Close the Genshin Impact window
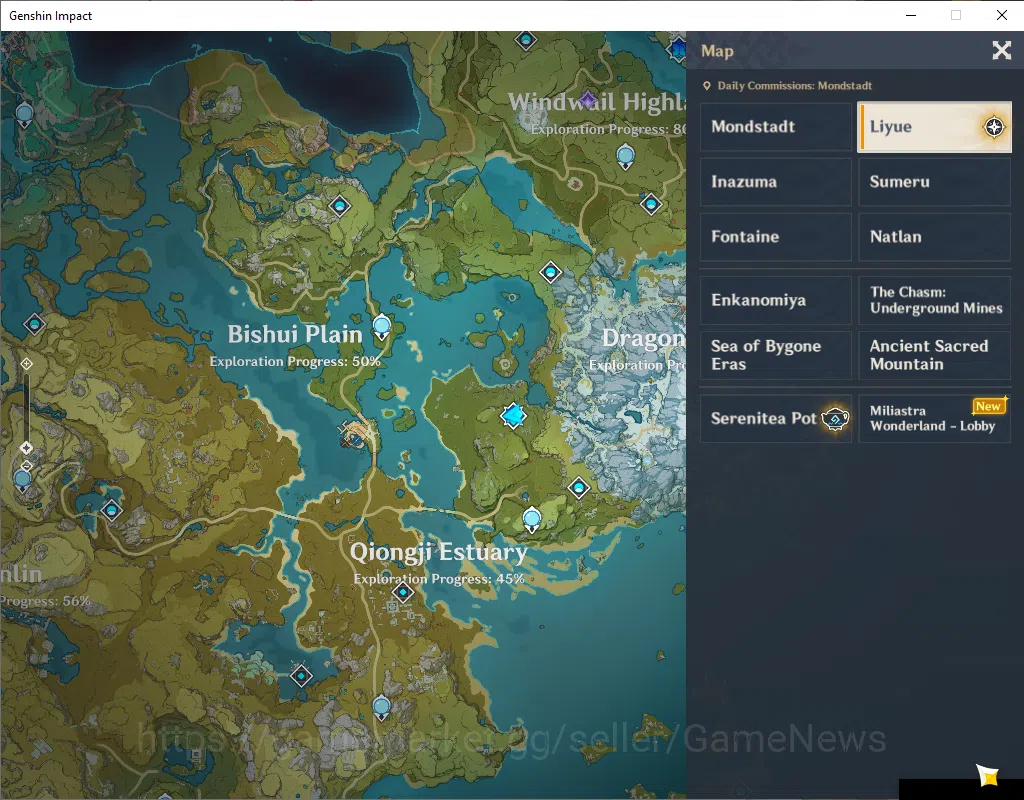Image resolution: width=1024 pixels, height=800 pixels. (1001, 15)
